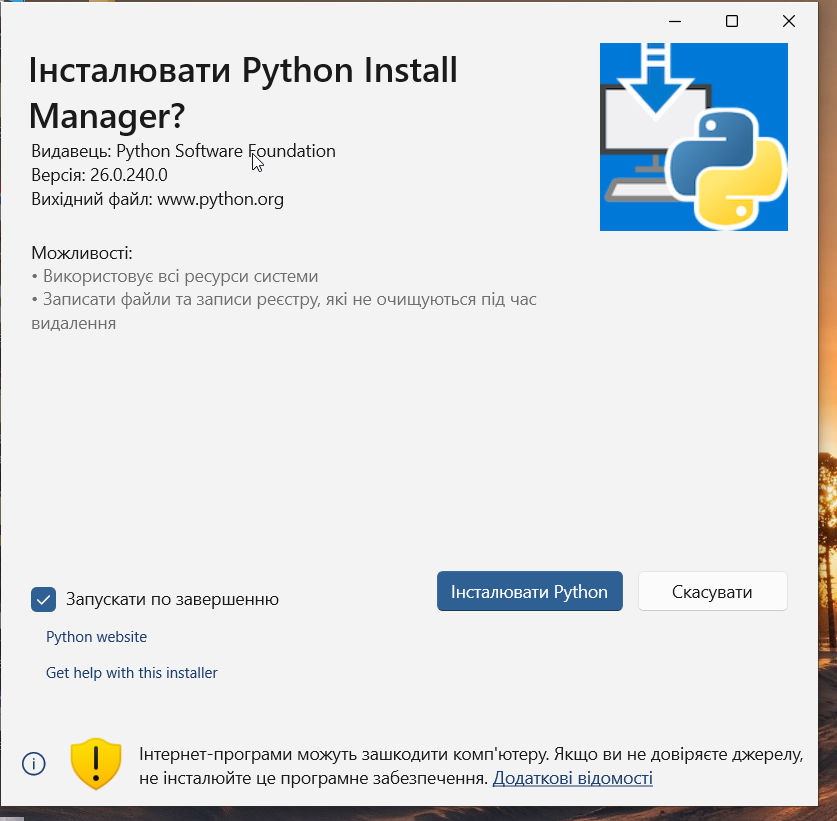Click text Використовує всі ресурси системи

click(x=180, y=276)
